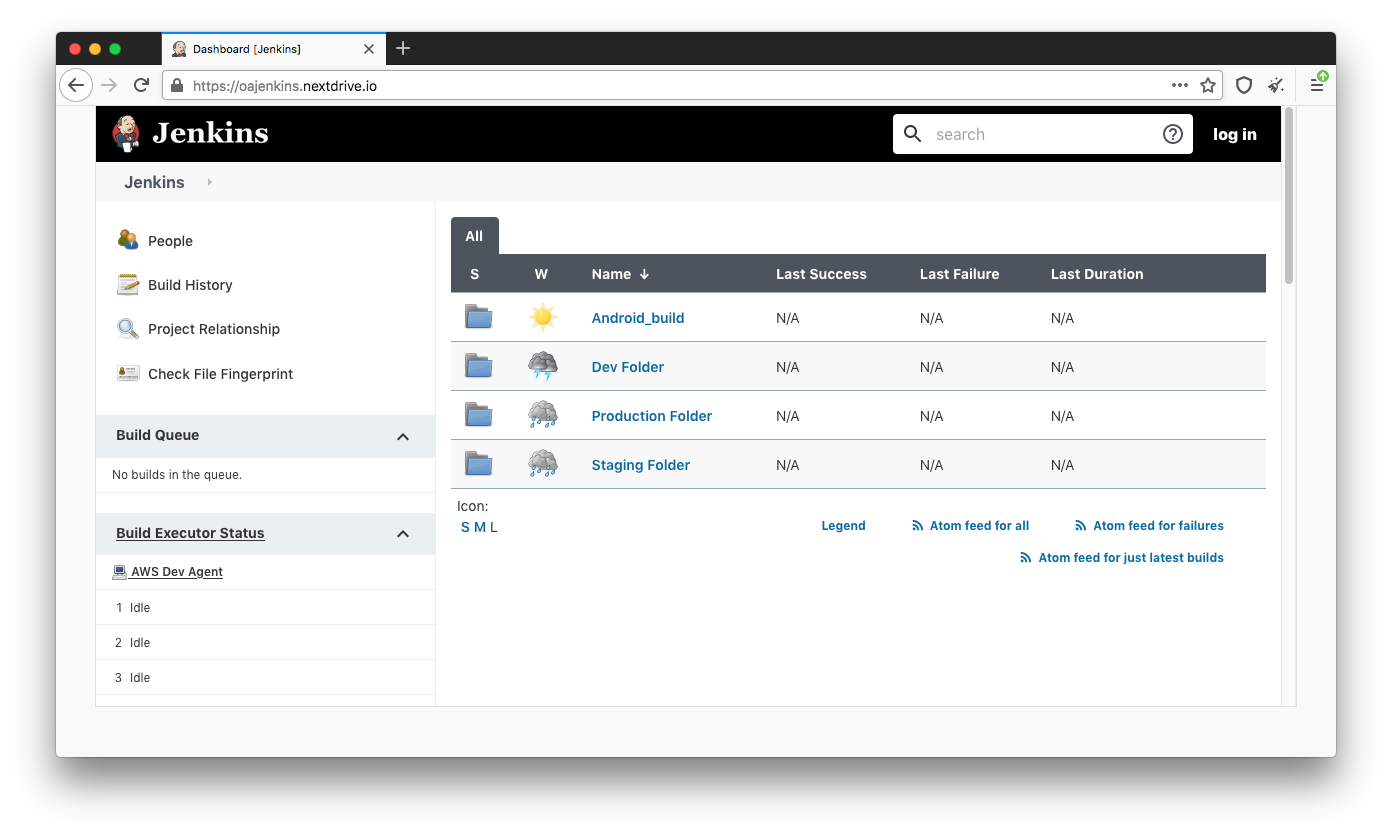
Task: Expand the Jenkins breadcrumb arrow
Action: pos(209,182)
